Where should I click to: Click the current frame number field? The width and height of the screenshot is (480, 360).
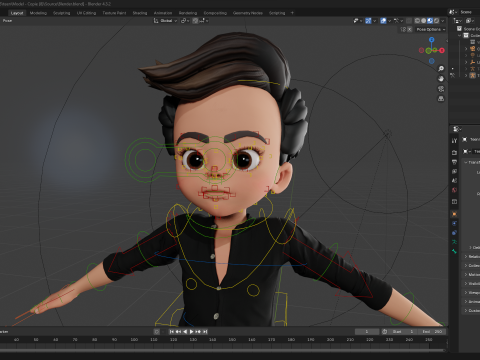coord(367,332)
